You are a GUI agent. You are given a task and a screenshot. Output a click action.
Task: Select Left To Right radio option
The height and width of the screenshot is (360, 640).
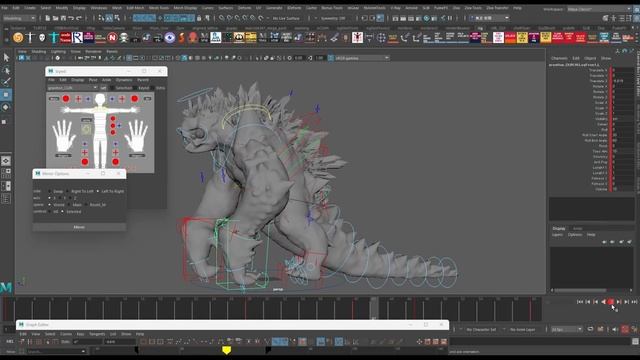point(98,191)
